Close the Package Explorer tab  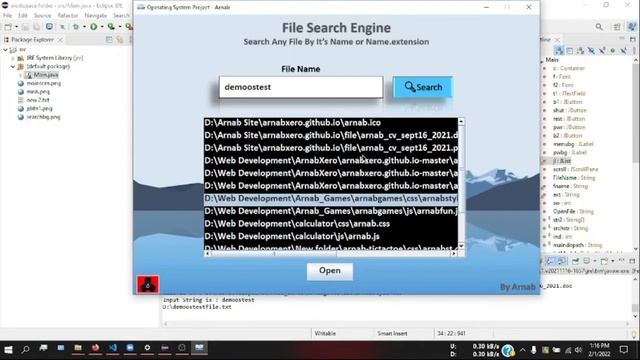pyautogui.click(x=60, y=40)
